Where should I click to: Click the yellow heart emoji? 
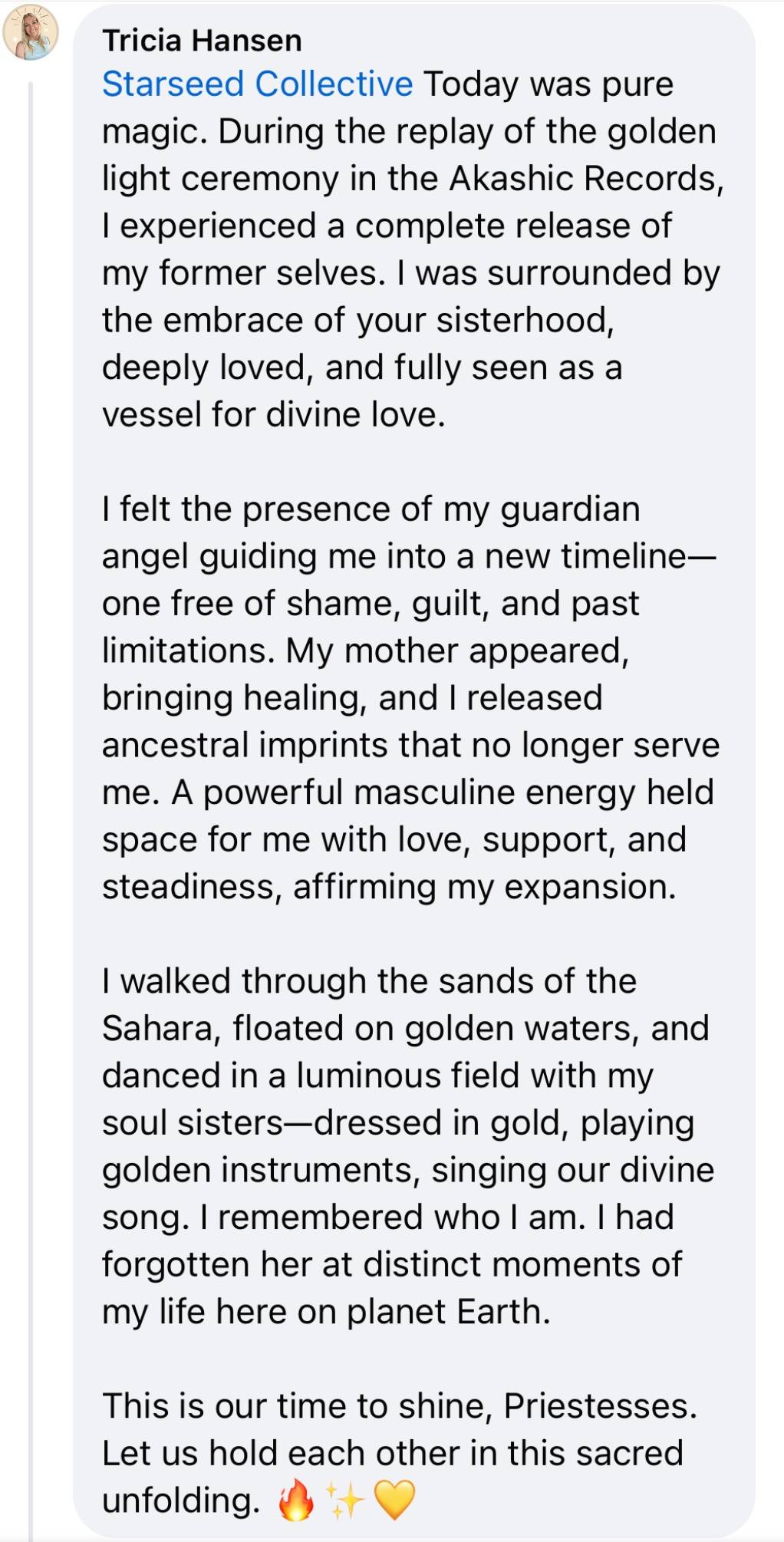point(394,1500)
